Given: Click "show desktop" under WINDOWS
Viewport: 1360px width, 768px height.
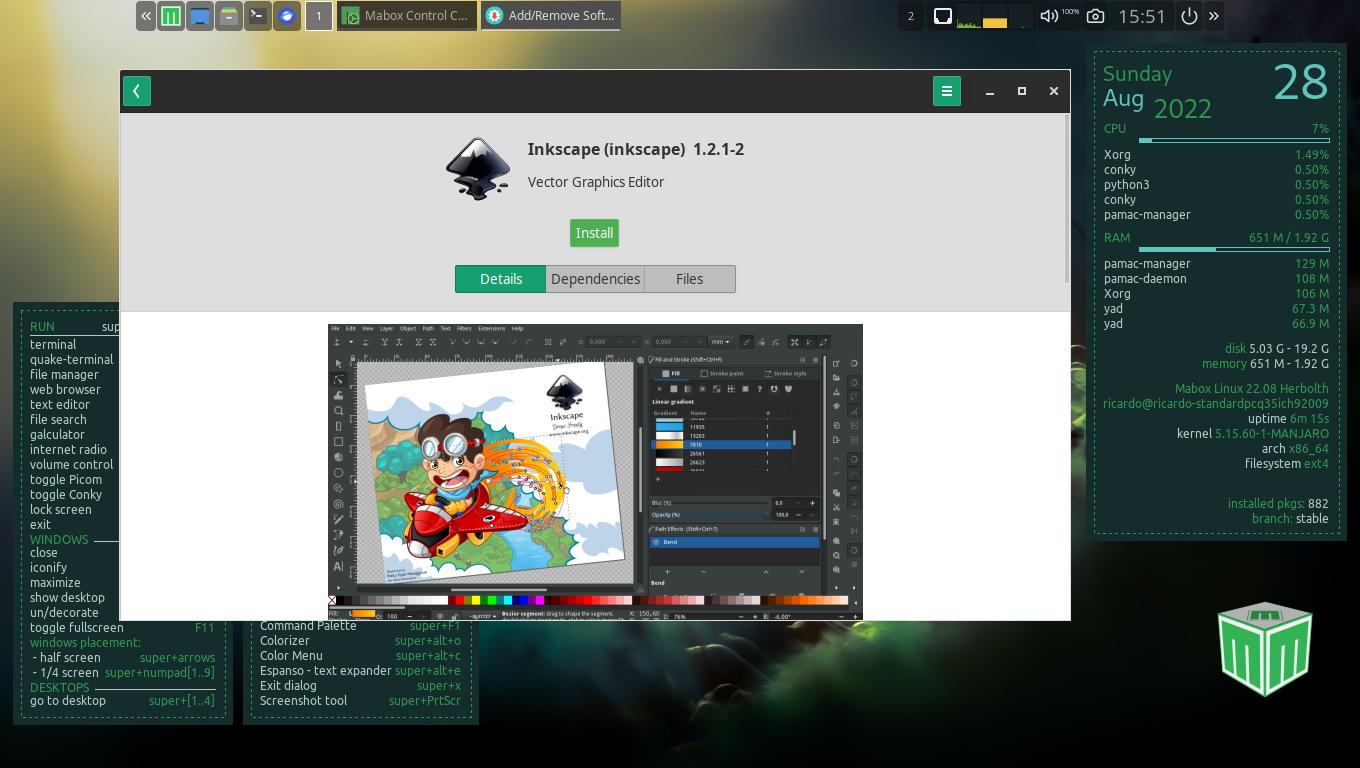Looking at the screenshot, I should pos(67,597).
